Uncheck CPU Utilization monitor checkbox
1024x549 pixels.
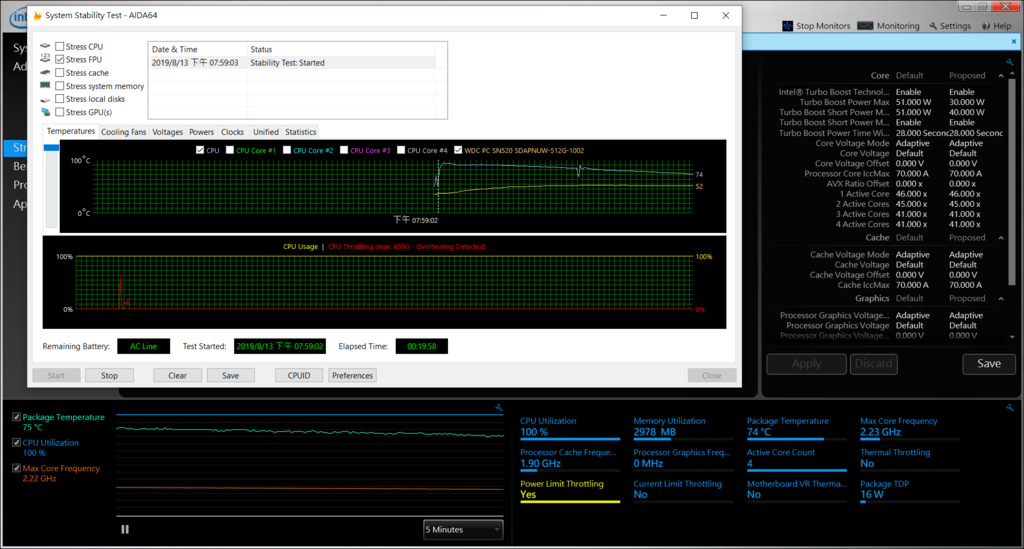(x=16, y=442)
